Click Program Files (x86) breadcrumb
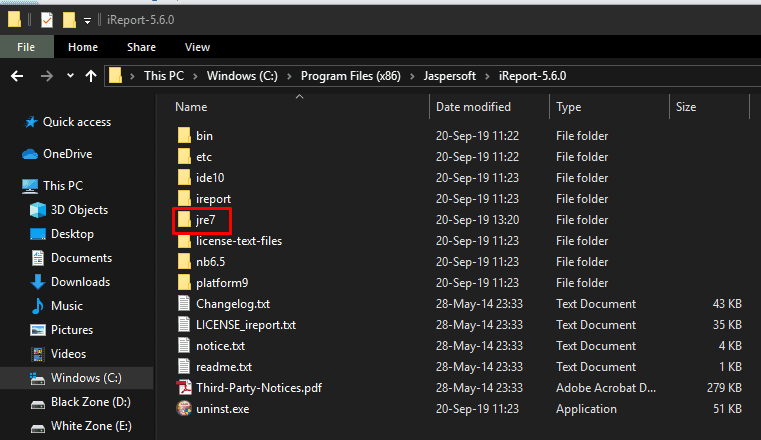Image resolution: width=761 pixels, height=440 pixels. coord(350,76)
